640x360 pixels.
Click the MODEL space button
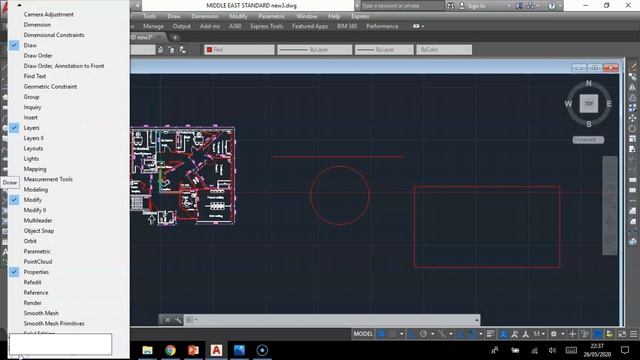[363, 334]
